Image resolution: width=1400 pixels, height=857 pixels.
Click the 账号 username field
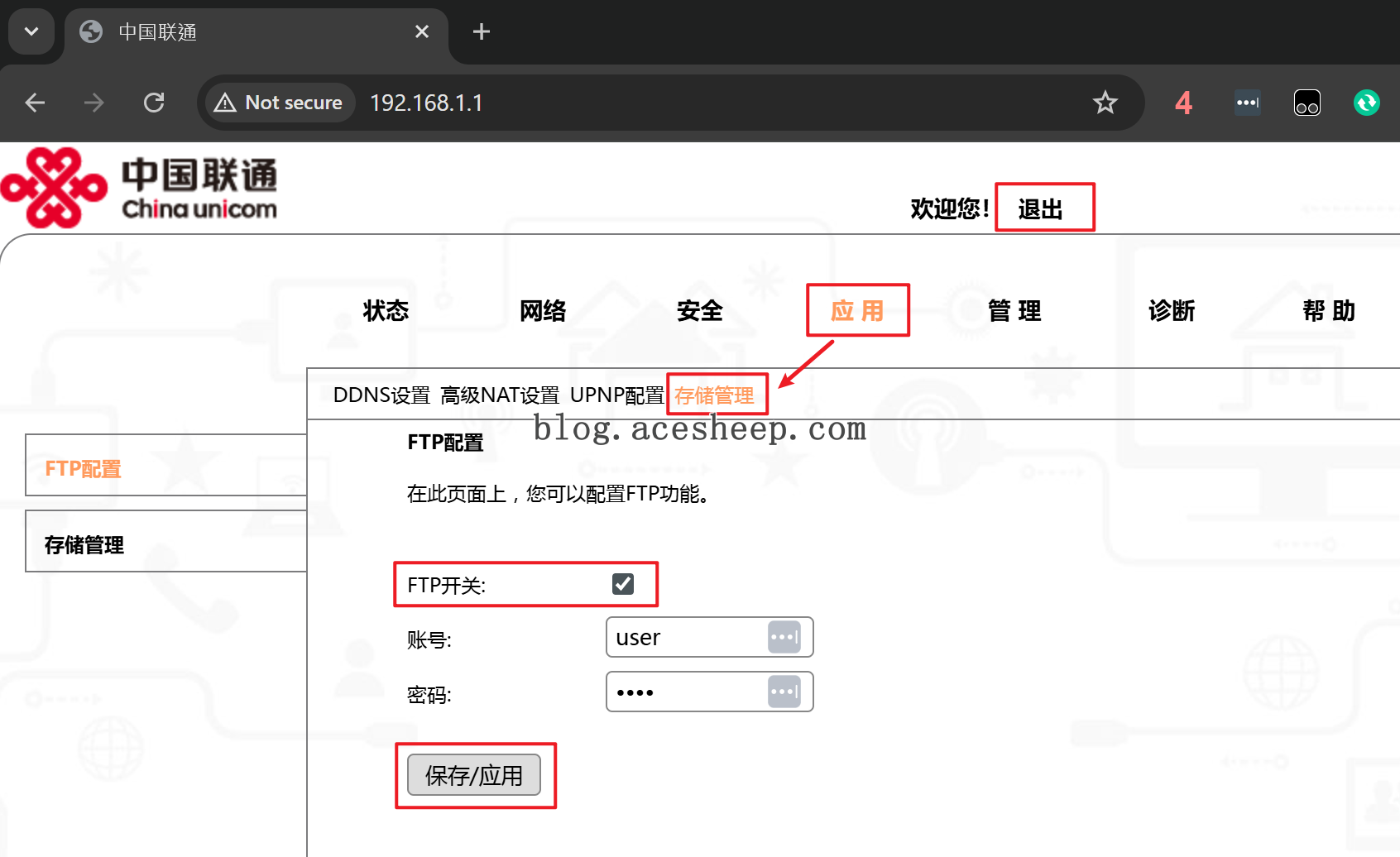[709, 637]
